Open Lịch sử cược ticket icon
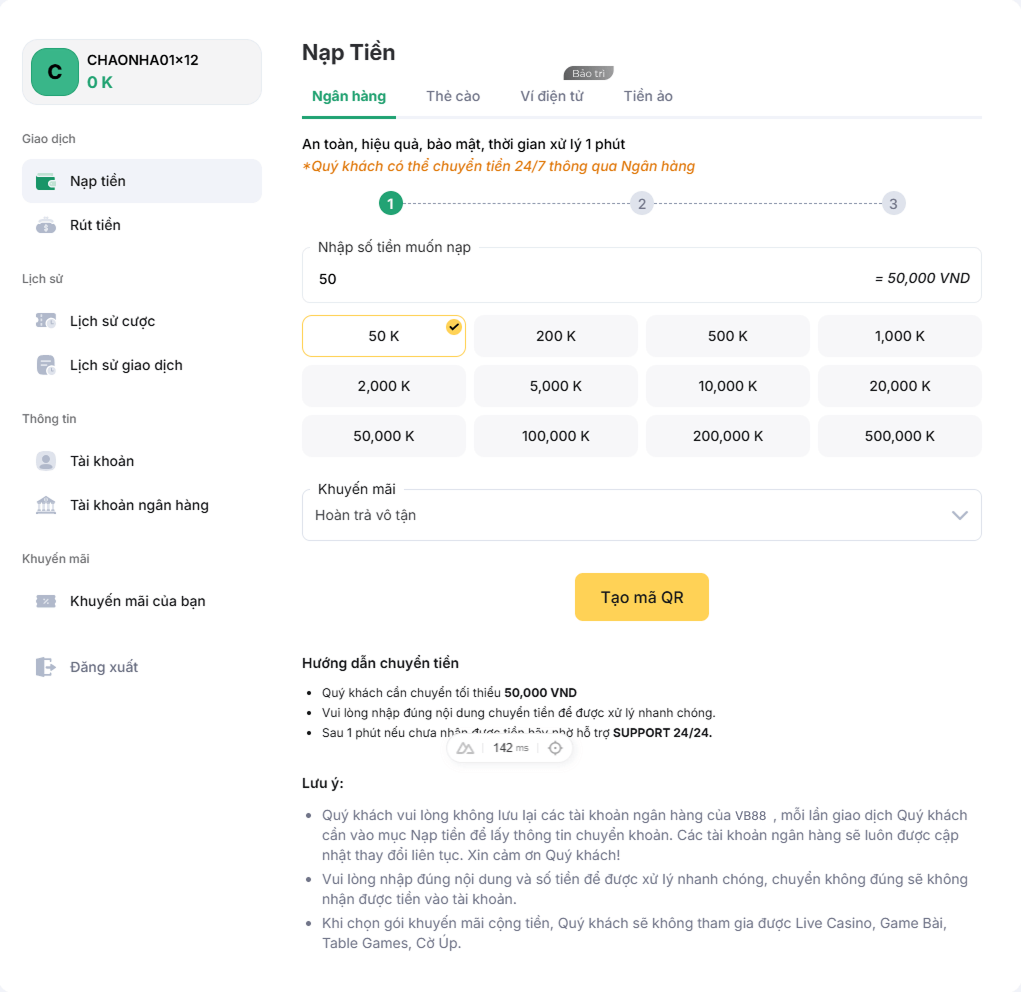This screenshot has height=992, width=1021. [x=46, y=321]
